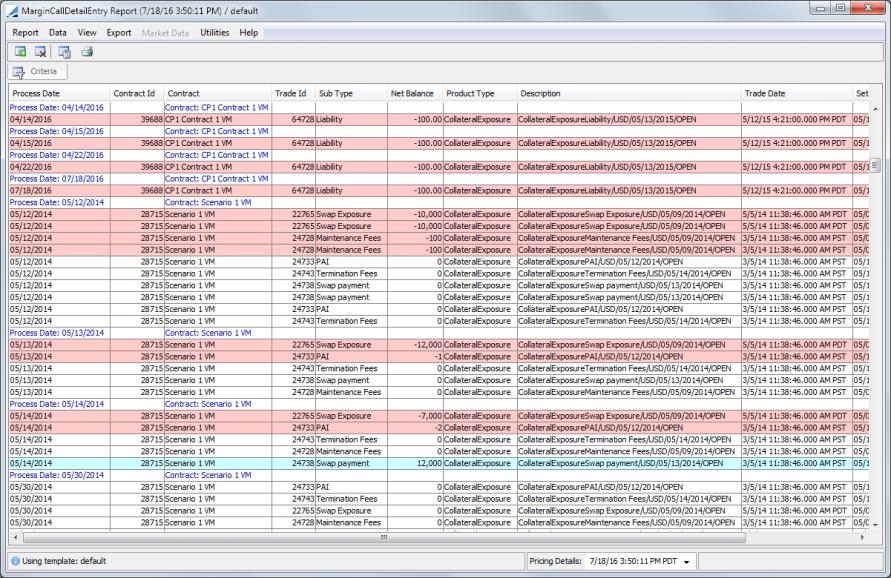Click the vertical scrollbar down arrow
Viewport: 891px width, 578px height.
coord(875,525)
